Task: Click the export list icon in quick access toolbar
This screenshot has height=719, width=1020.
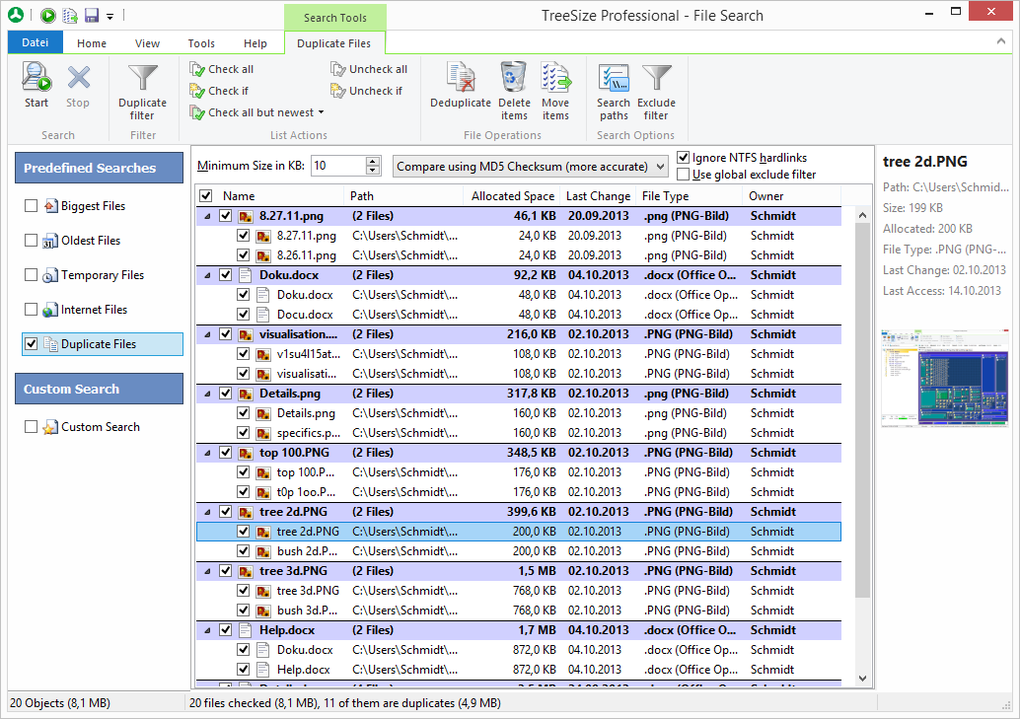Action: [x=70, y=15]
